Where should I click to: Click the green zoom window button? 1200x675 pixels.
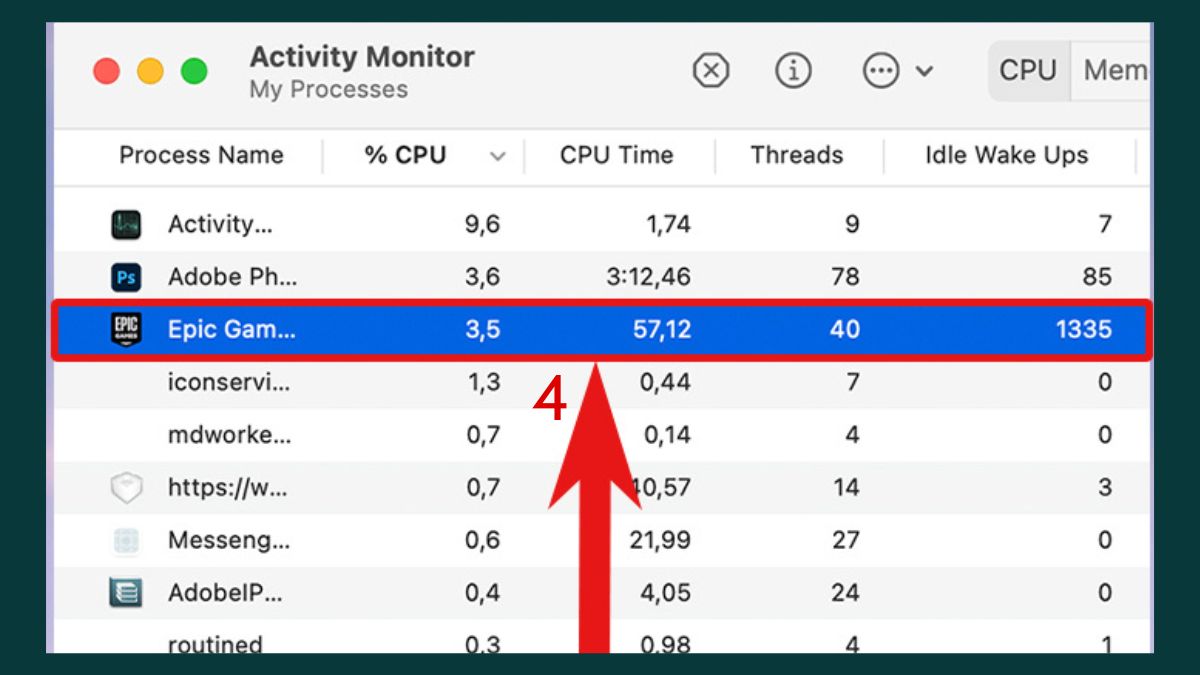(x=193, y=71)
